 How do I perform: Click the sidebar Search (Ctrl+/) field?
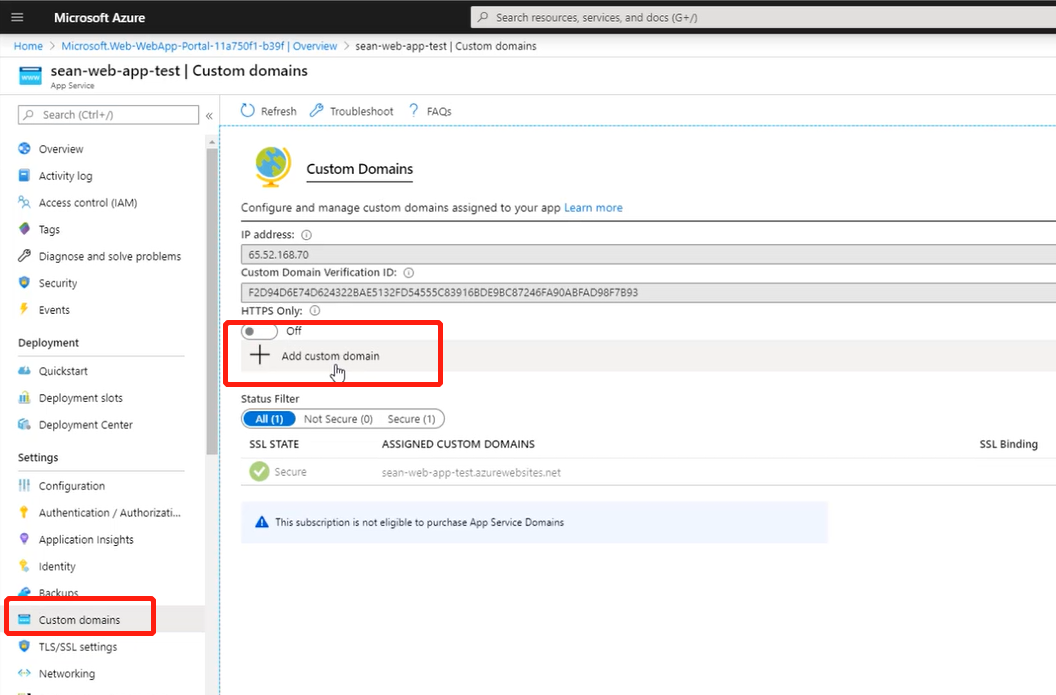point(108,114)
